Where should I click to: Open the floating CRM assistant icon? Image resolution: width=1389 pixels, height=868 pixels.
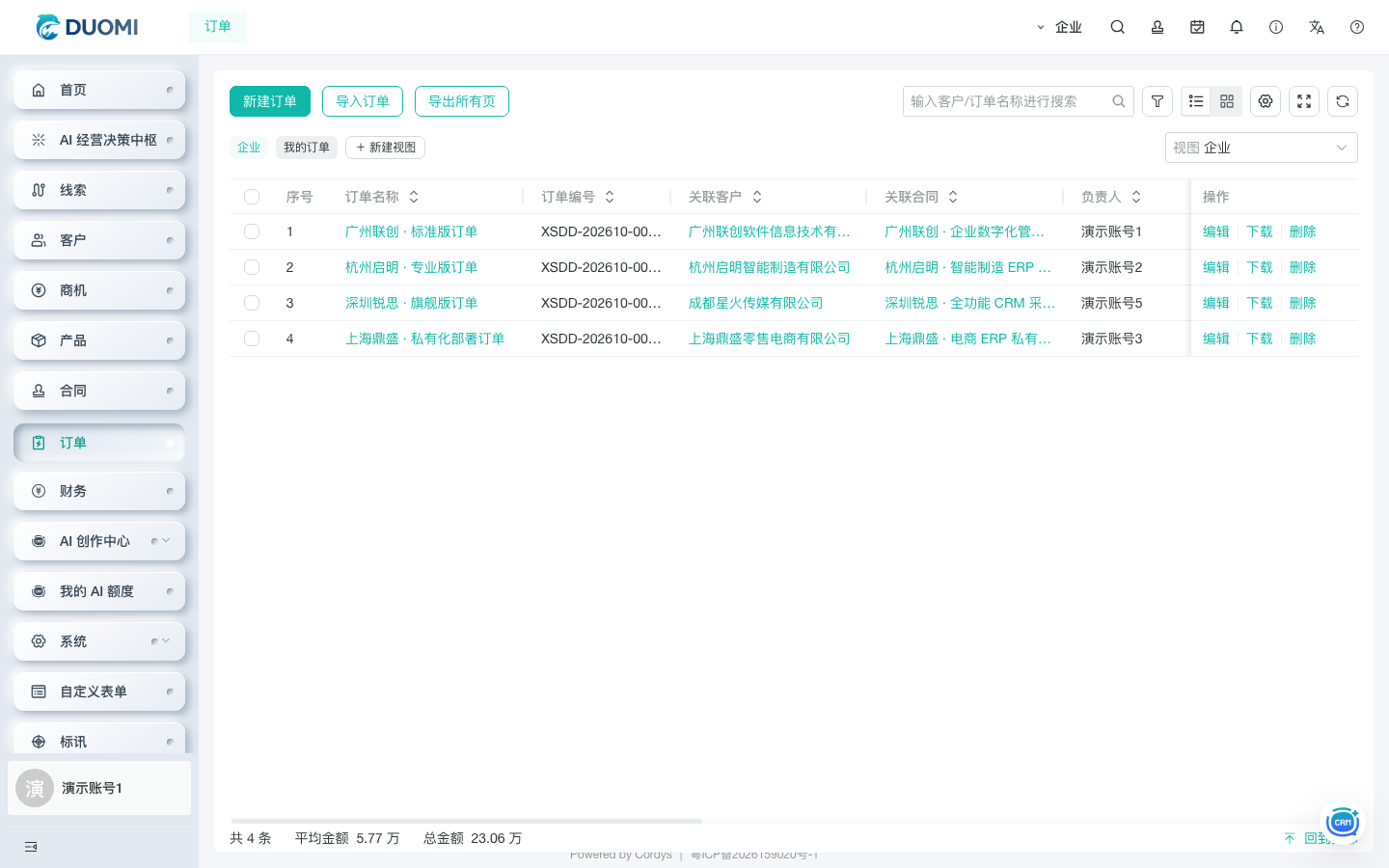click(x=1342, y=822)
